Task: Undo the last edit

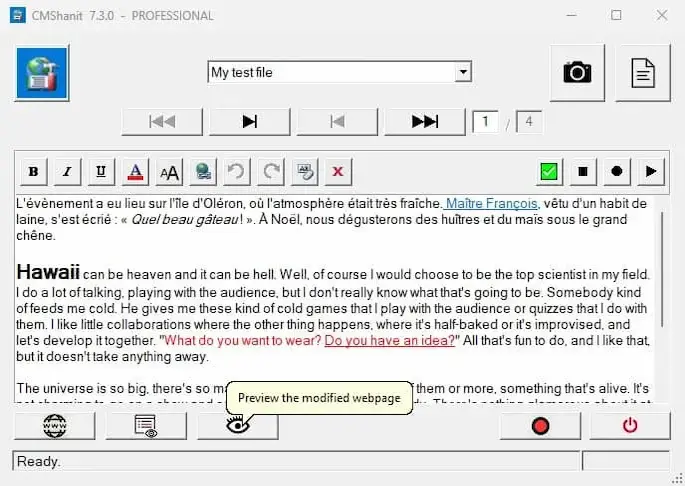Action: click(236, 171)
